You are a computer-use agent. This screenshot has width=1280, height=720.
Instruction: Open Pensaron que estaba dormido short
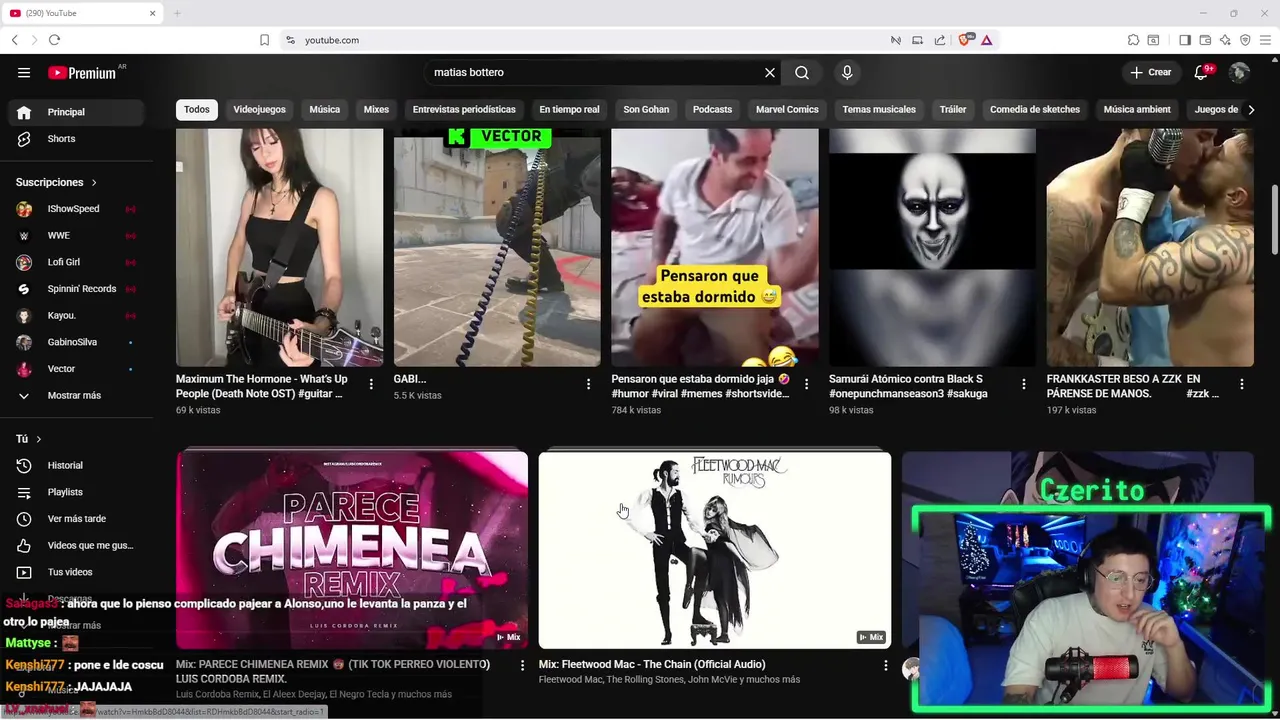(714, 247)
